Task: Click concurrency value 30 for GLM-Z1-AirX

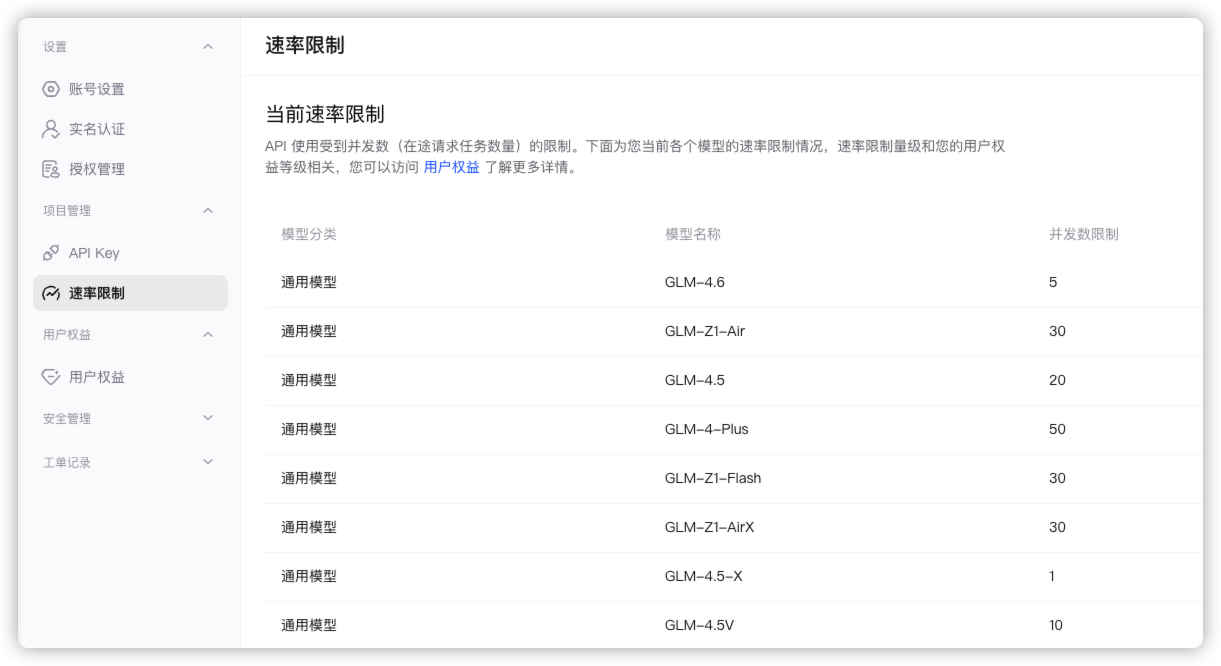Action: pos(1057,527)
